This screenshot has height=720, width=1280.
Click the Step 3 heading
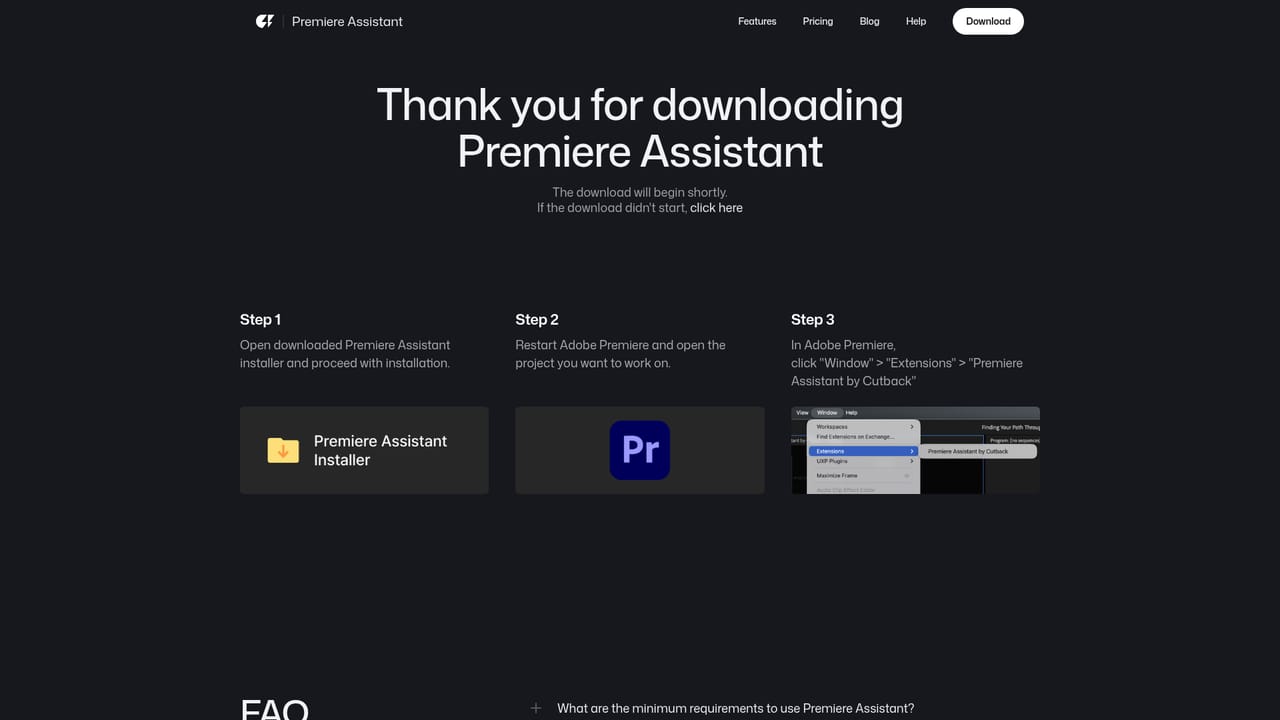click(x=812, y=320)
